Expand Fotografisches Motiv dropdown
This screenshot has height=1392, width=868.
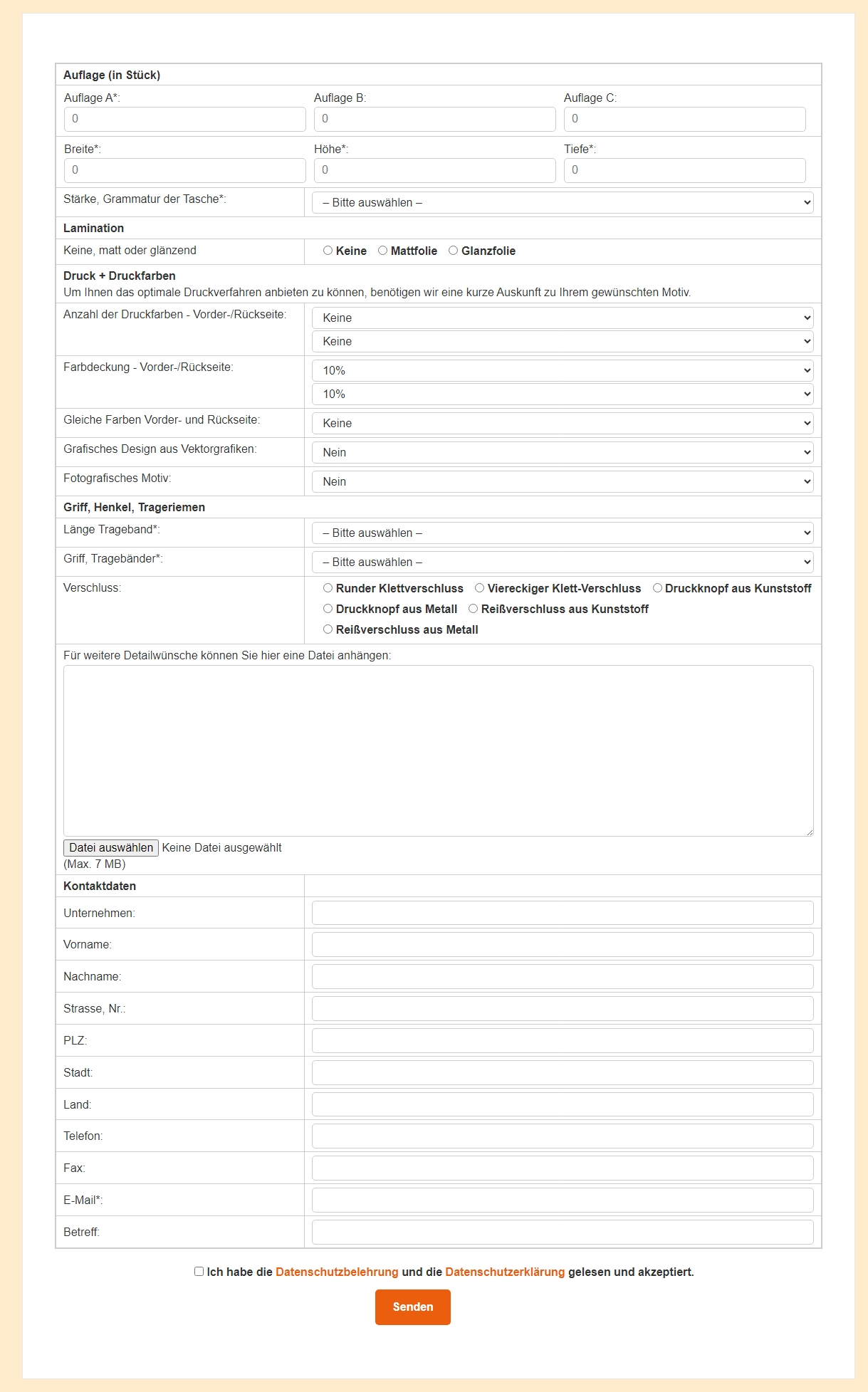coord(563,481)
